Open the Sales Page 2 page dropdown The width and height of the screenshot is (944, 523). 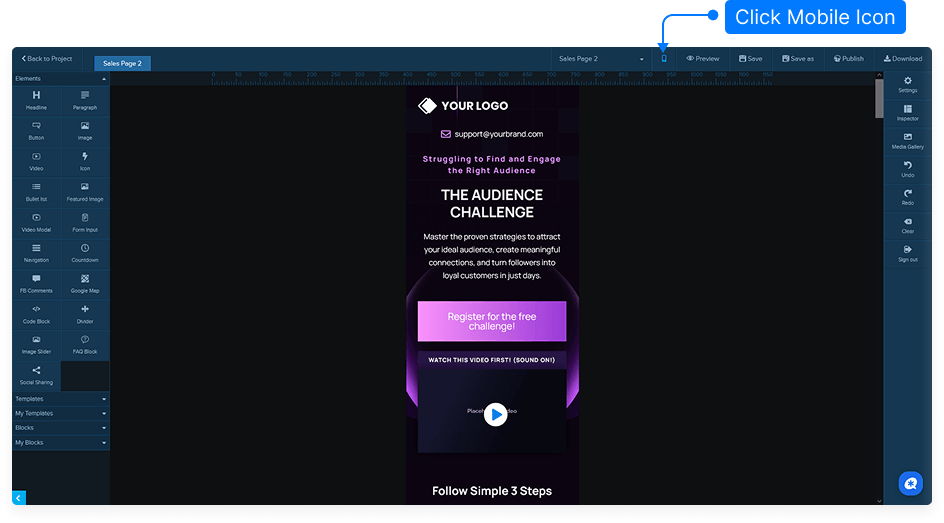(601, 59)
